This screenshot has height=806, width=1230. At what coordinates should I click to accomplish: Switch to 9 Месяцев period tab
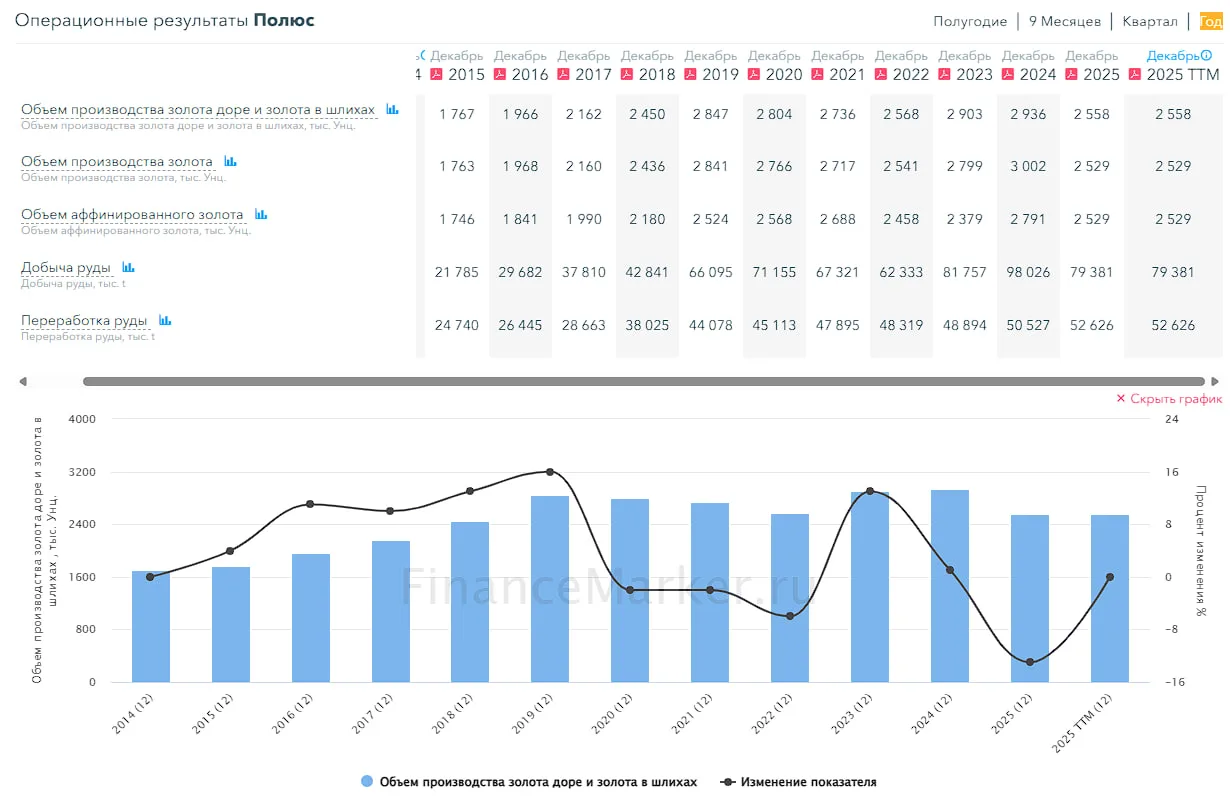coord(1065,21)
